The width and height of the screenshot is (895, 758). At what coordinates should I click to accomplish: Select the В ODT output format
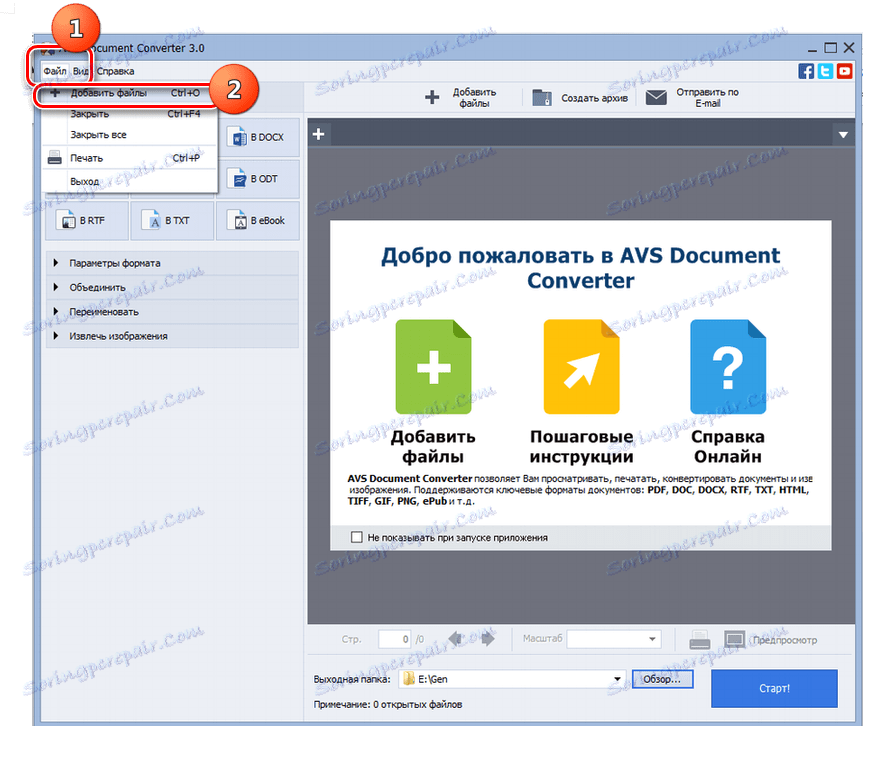[x=259, y=179]
